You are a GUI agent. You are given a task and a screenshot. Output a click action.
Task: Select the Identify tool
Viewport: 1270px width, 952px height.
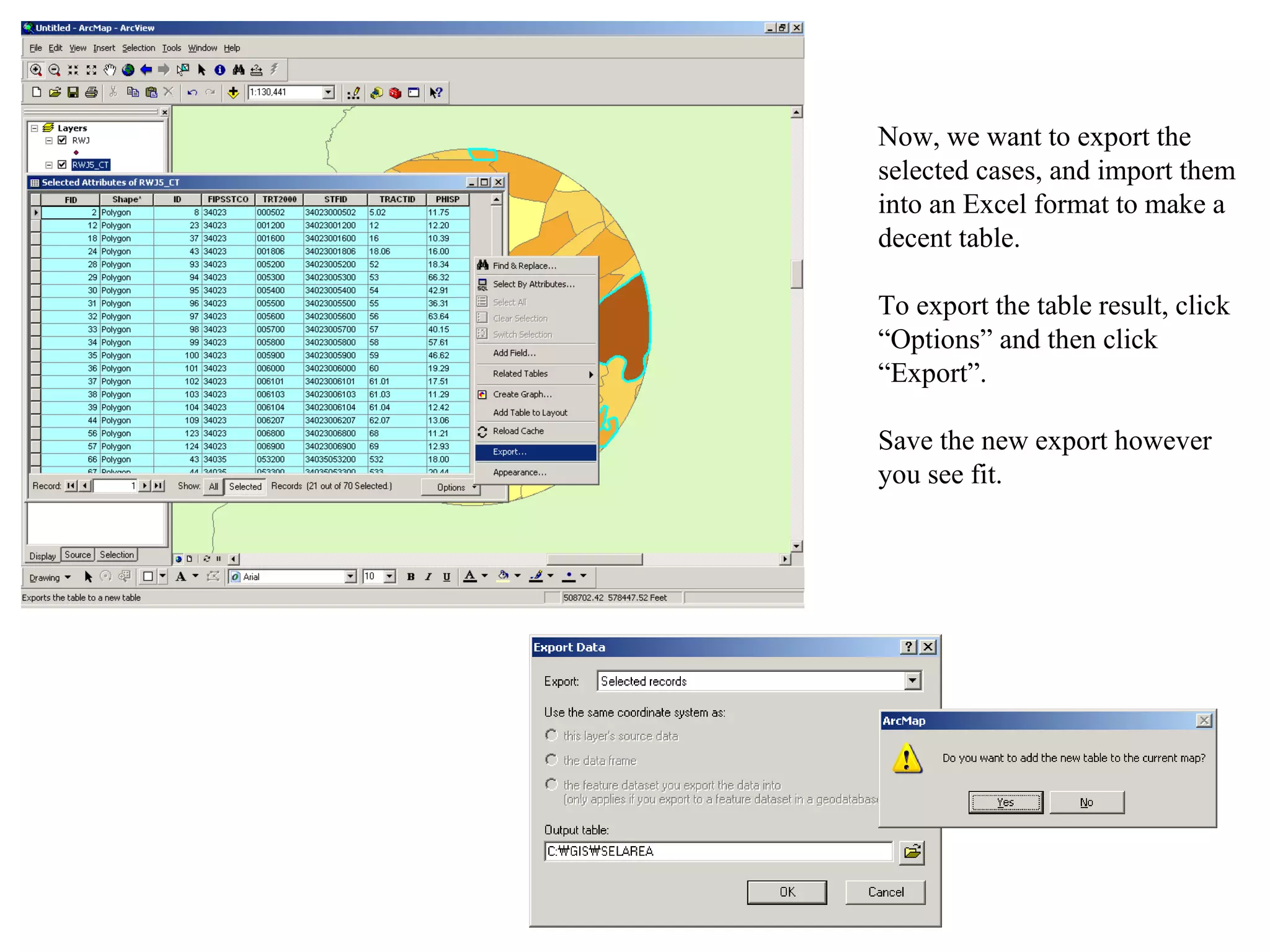[x=220, y=70]
